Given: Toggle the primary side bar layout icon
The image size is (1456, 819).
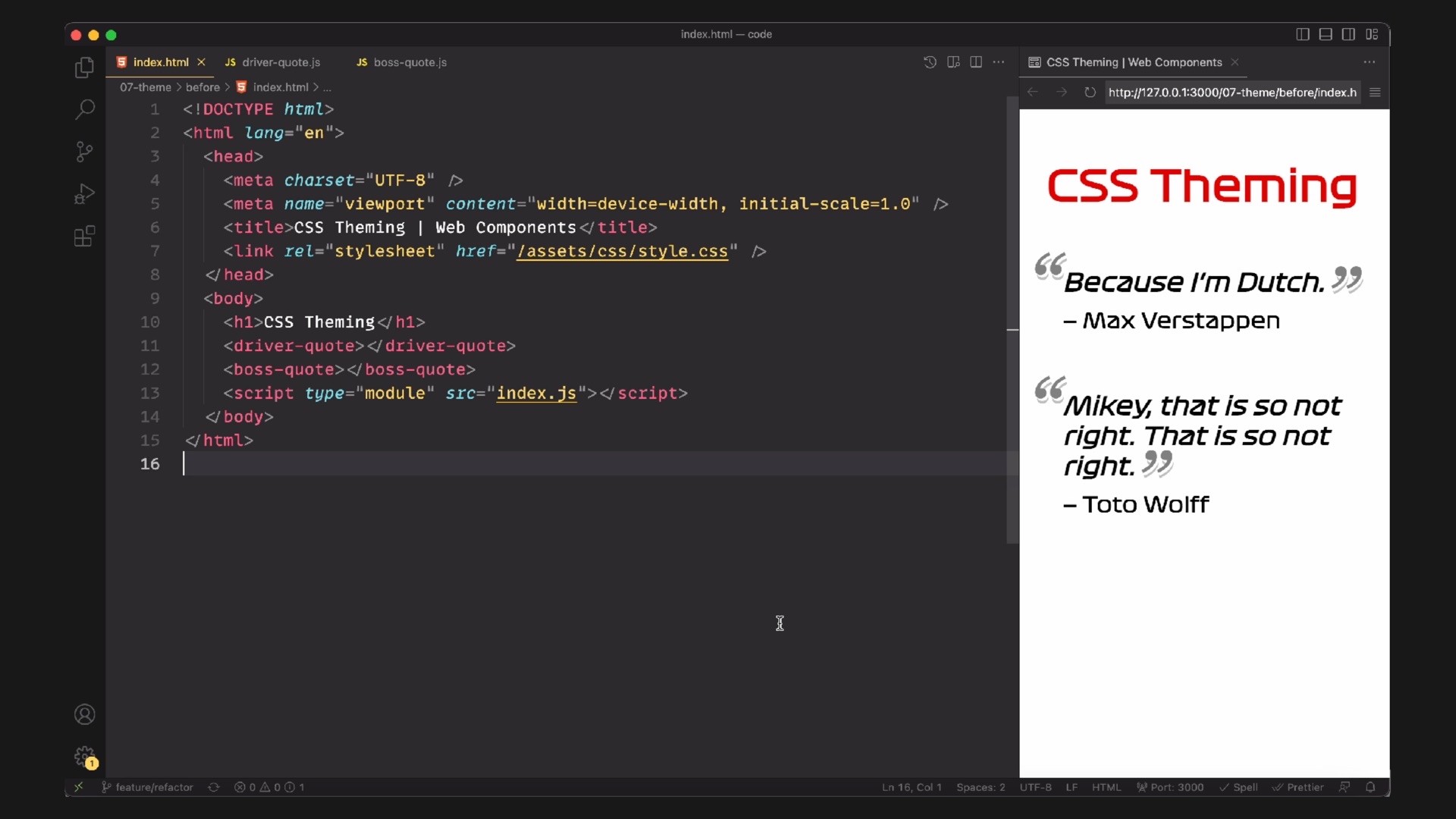Looking at the screenshot, I should [1302, 34].
